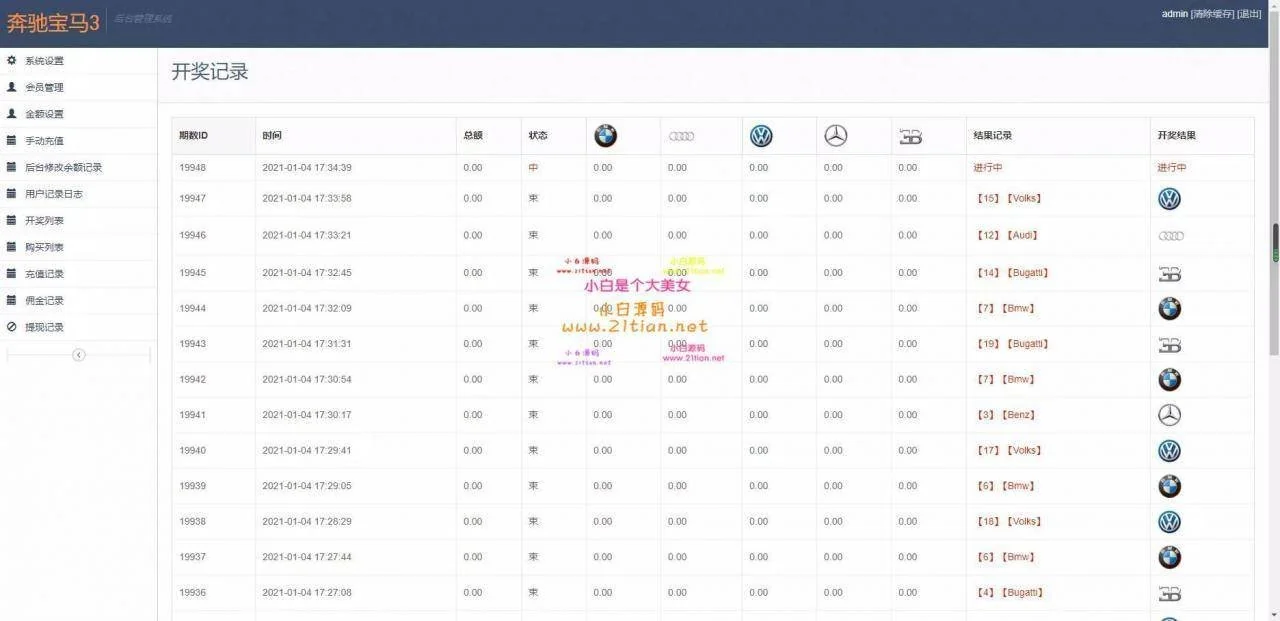Open 开奖列表 in the sidebar
1280x621 pixels.
(44, 221)
